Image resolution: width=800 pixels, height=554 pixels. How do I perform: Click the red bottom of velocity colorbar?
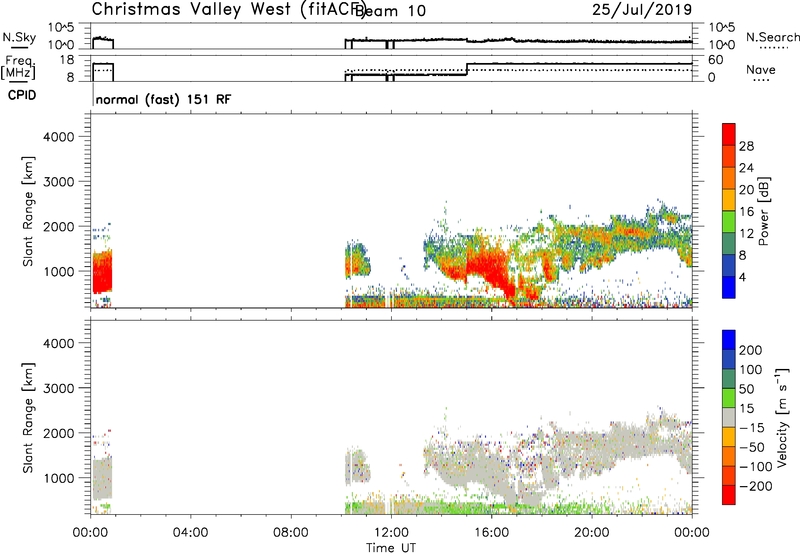[x=729, y=495]
